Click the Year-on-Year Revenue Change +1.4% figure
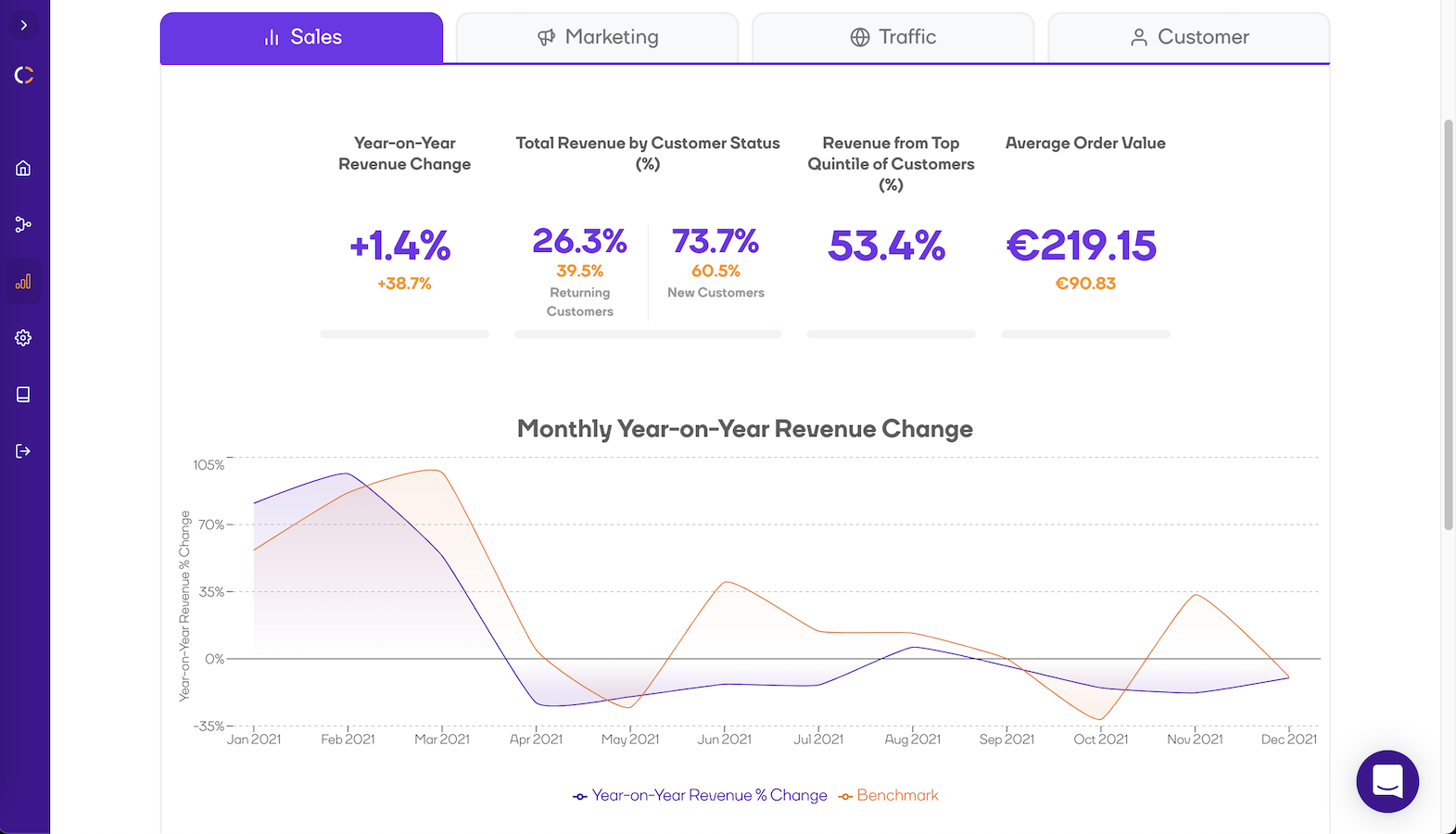The width and height of the screenshot is (1456, 834). (x=400, y=246)
